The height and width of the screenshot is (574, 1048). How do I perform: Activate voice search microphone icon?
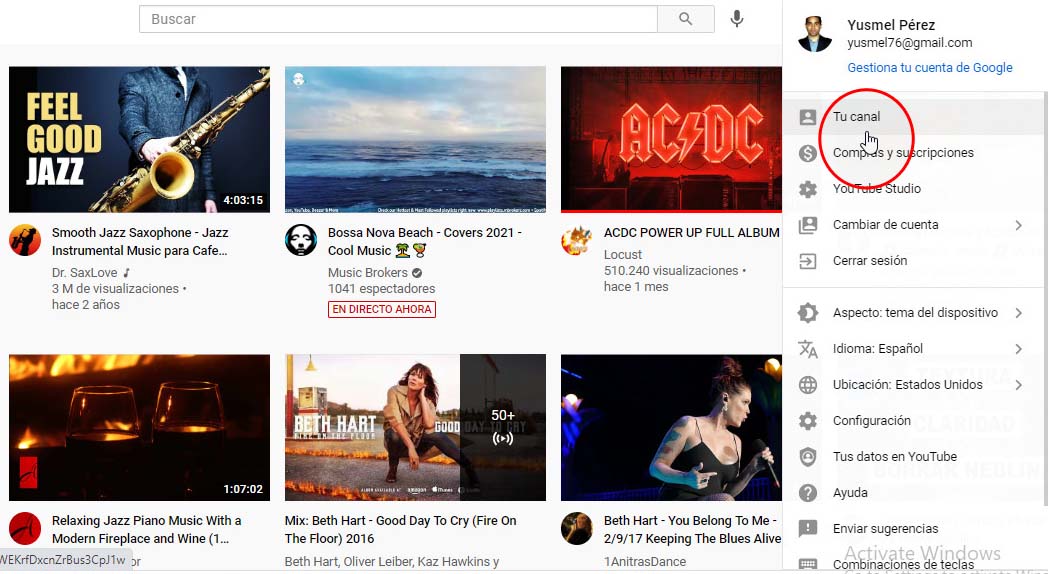click(737, 19)
